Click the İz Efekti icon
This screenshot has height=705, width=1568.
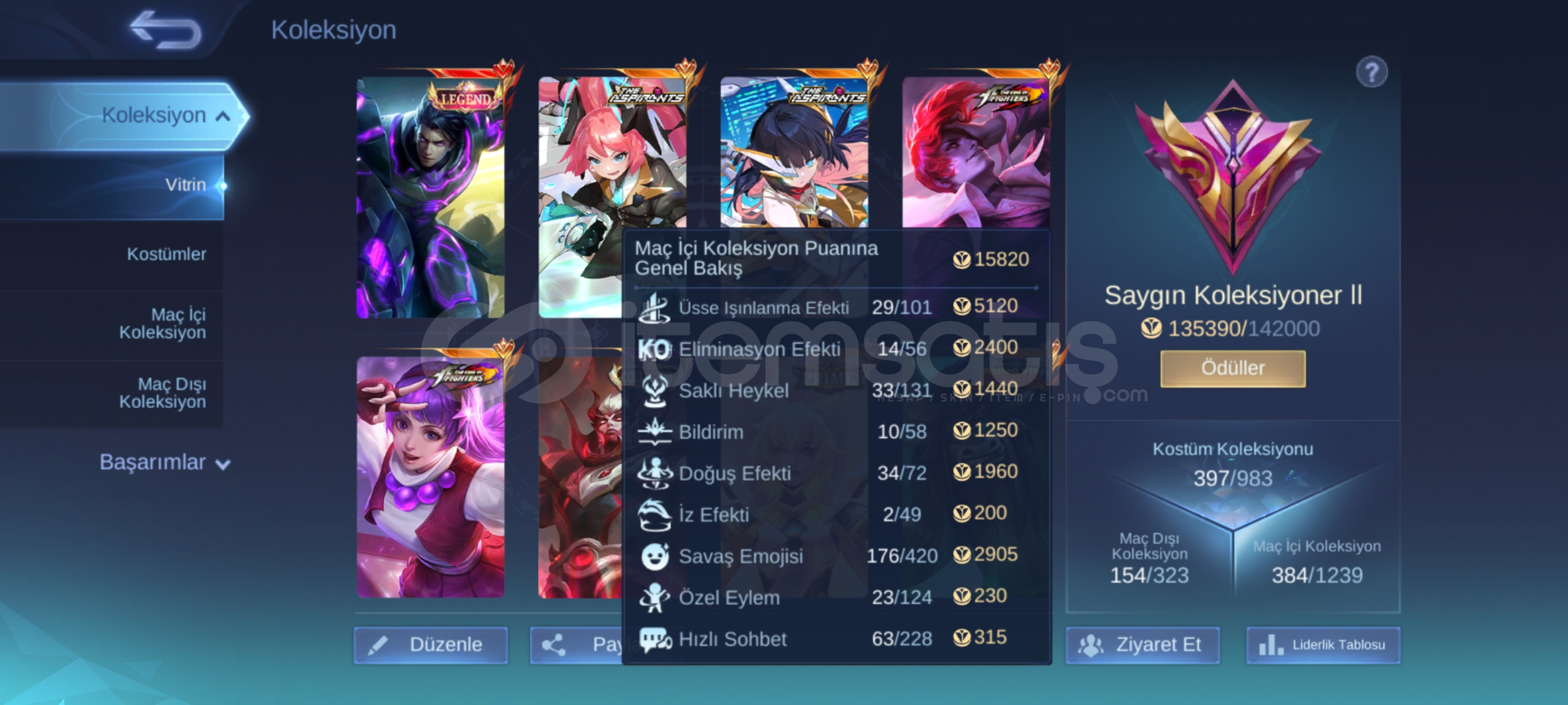tap(654, 515)
